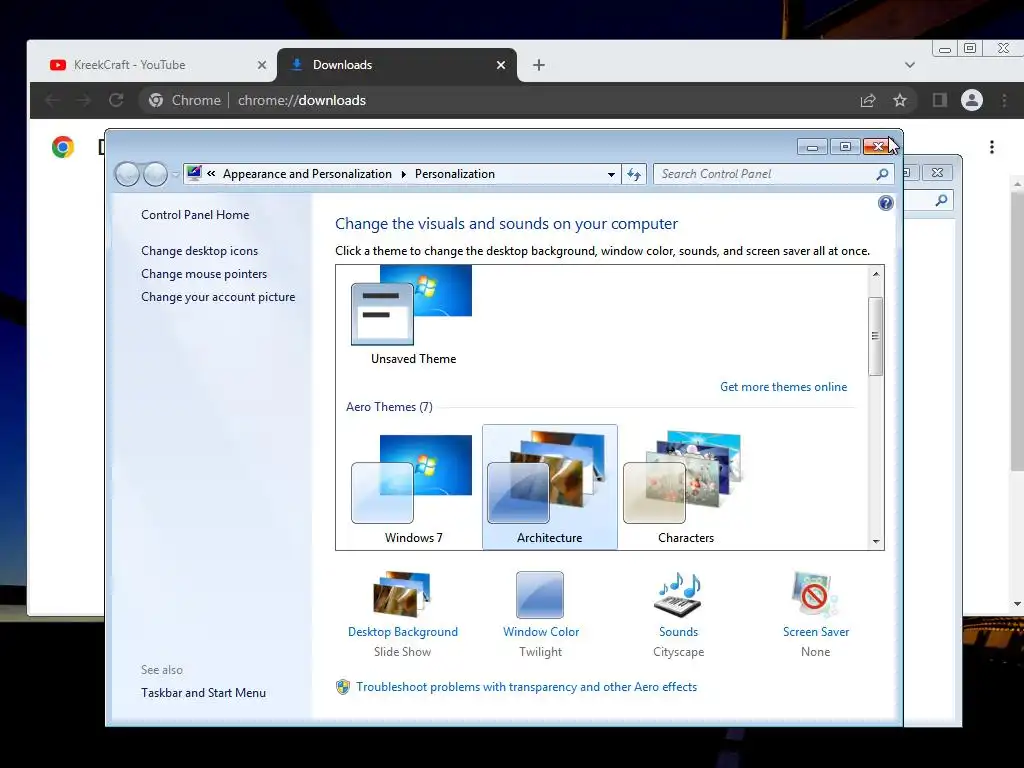The height and width of the screenshot is (768, 1024).
Task: Bookmark this page with the star icon
Action: (900, 100)
